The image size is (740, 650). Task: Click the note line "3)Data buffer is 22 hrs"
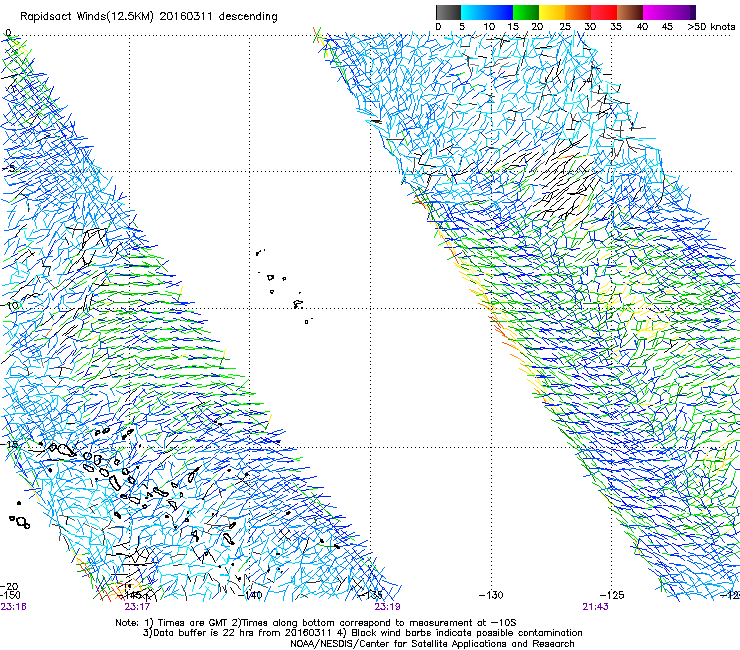362,633
